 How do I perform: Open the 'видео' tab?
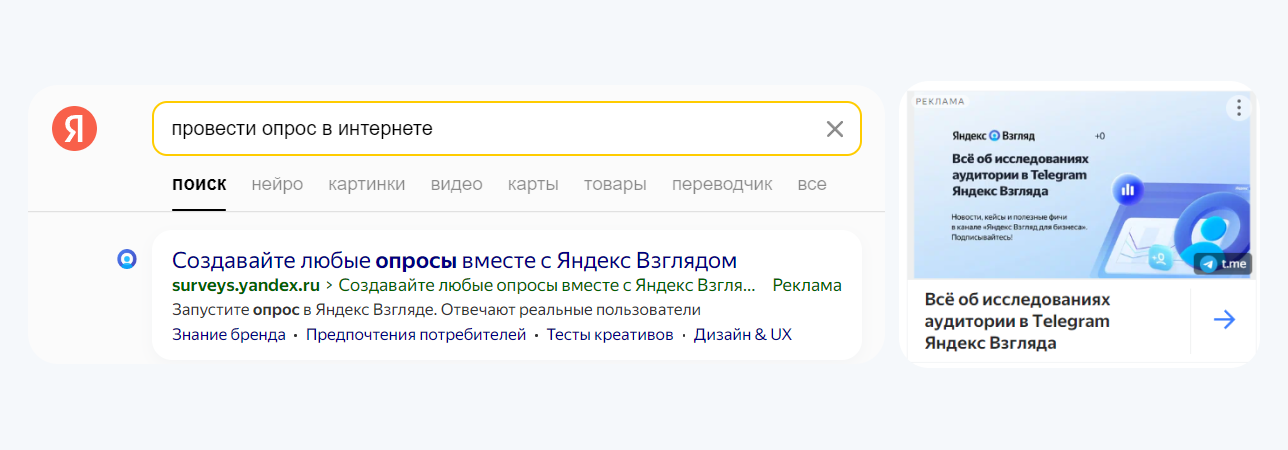point(456,184)
